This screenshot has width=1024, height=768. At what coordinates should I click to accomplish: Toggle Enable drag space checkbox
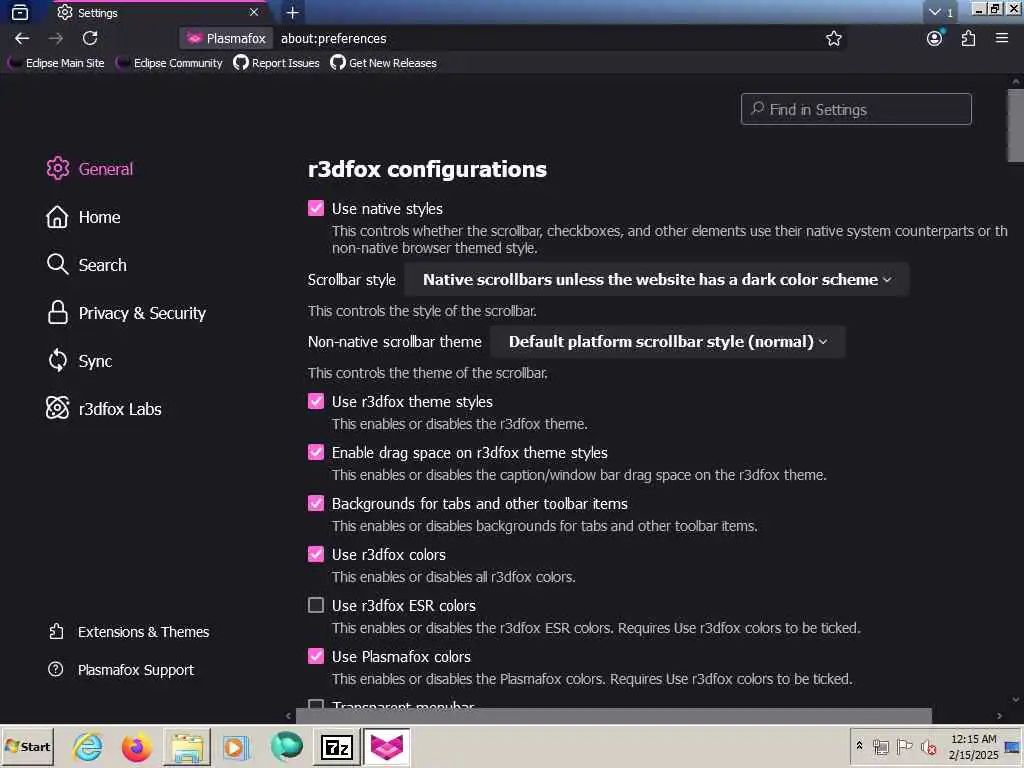point(316,452)
